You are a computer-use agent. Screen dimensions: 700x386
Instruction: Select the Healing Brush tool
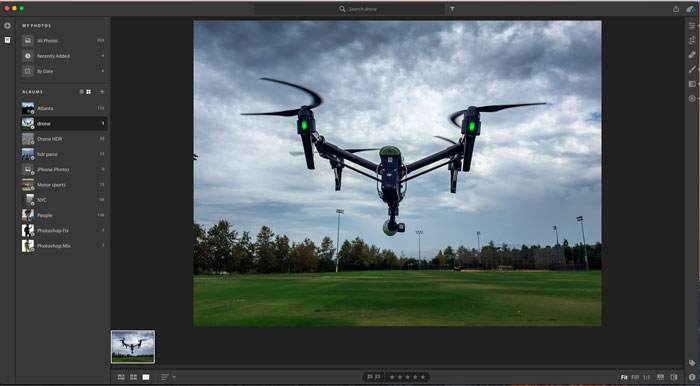692,55
